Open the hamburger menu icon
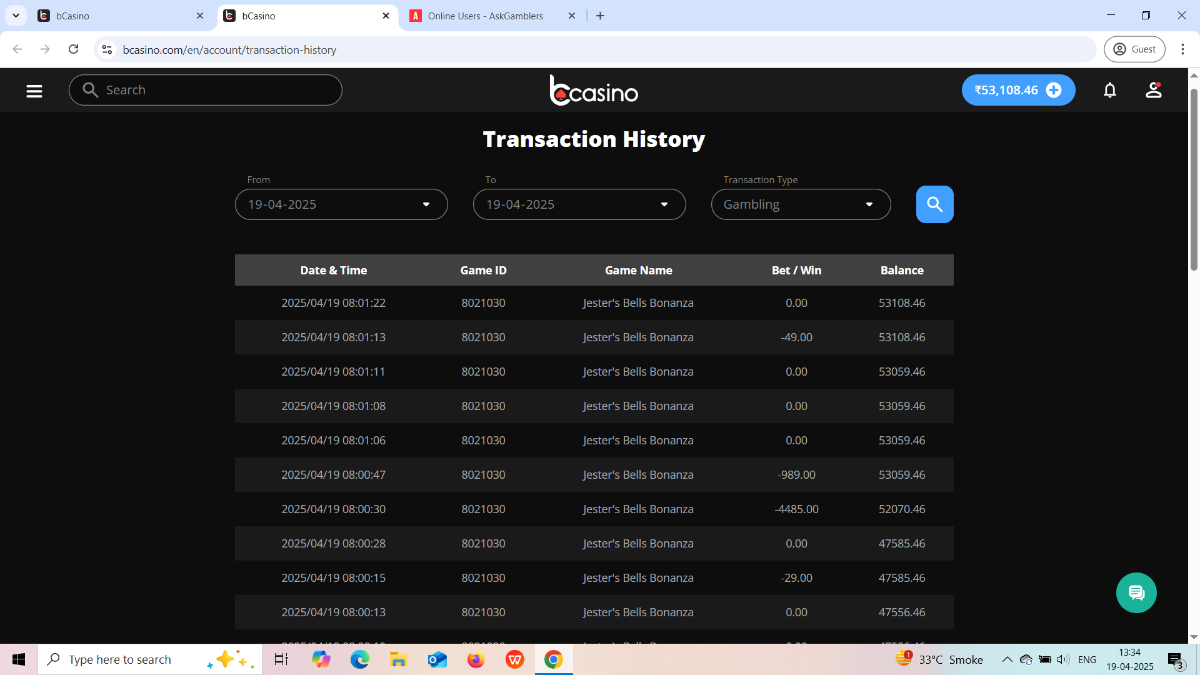This screenshot has width=1200, height=675. tap(34, 91)
